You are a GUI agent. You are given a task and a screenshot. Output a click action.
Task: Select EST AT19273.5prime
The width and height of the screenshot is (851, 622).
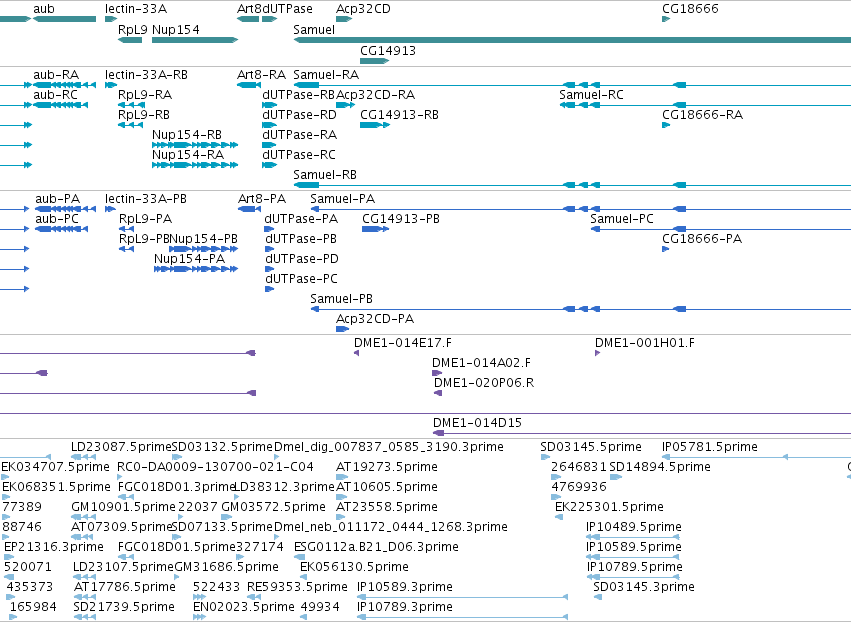point(387,467)
